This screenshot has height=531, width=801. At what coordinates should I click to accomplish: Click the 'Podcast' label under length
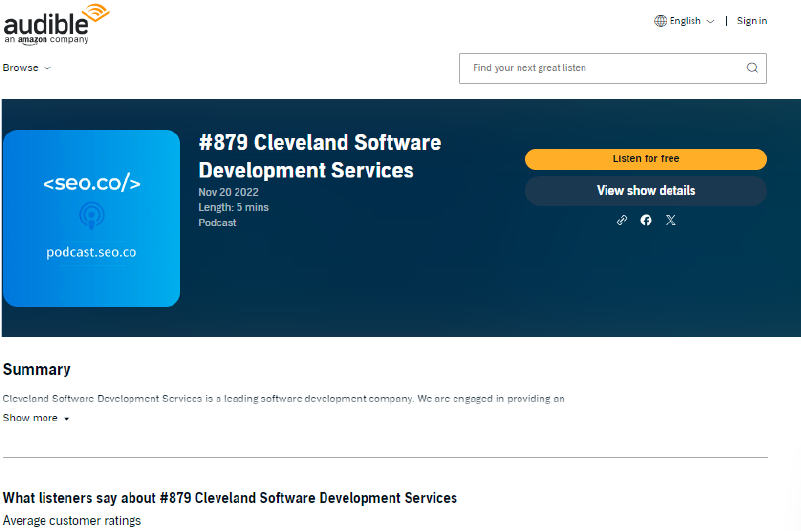[217, 223]
